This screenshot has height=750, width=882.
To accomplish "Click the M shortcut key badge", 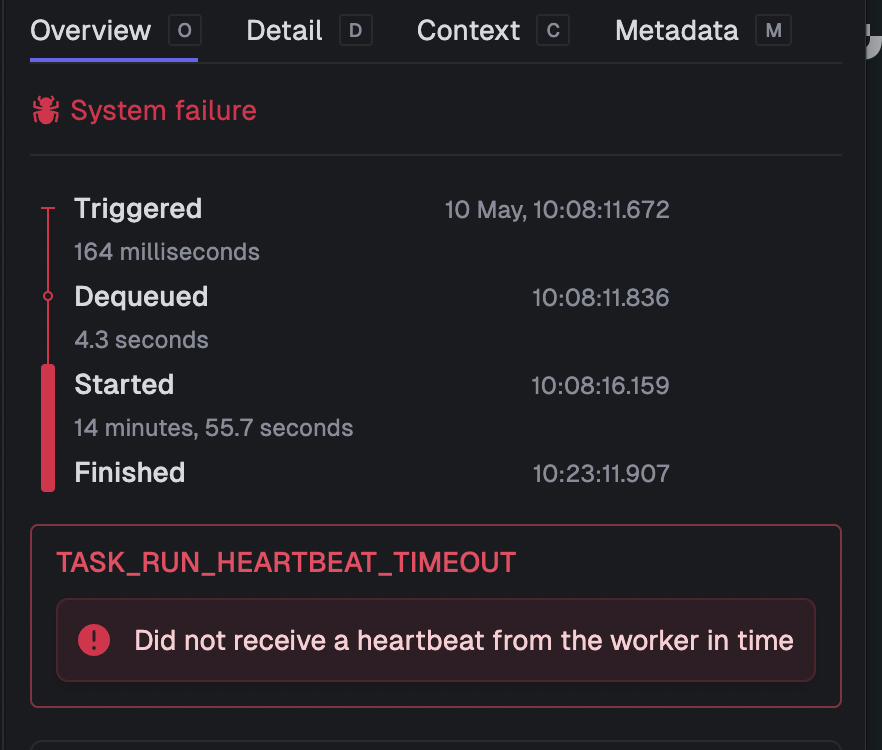I will pyautogui.click(x=773, y=30).
